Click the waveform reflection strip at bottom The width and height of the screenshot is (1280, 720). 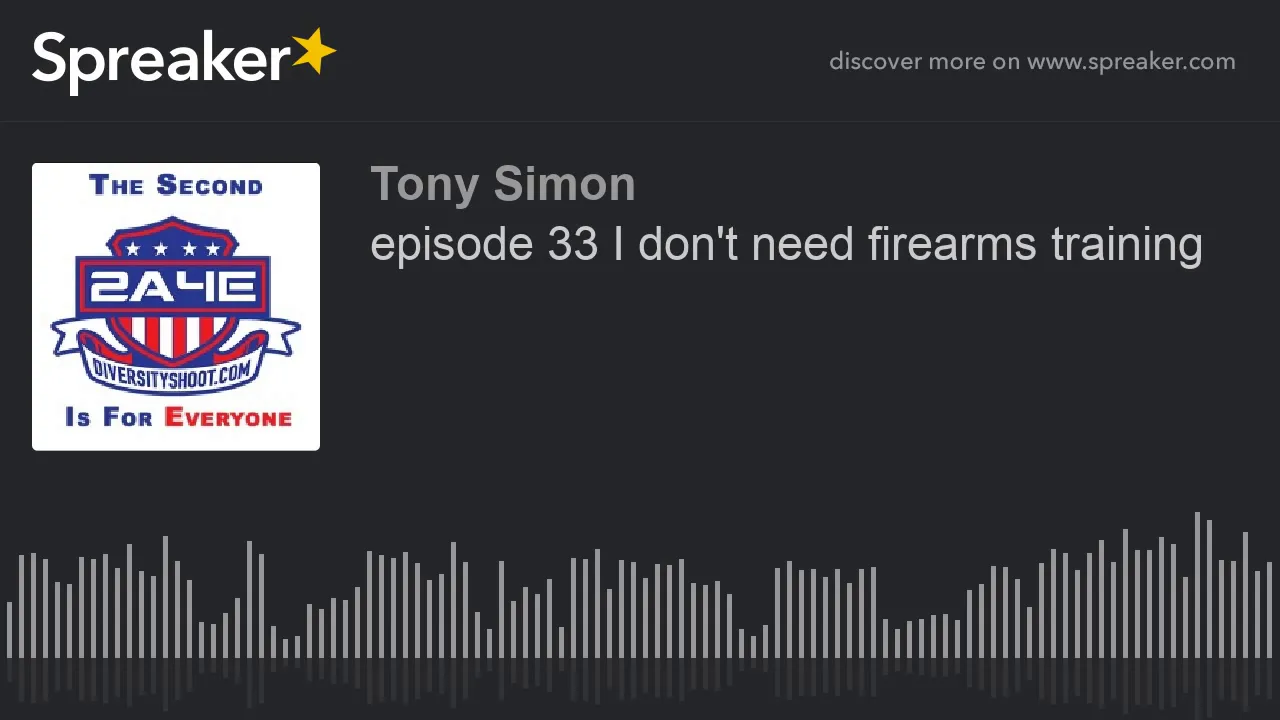[640, 680]
